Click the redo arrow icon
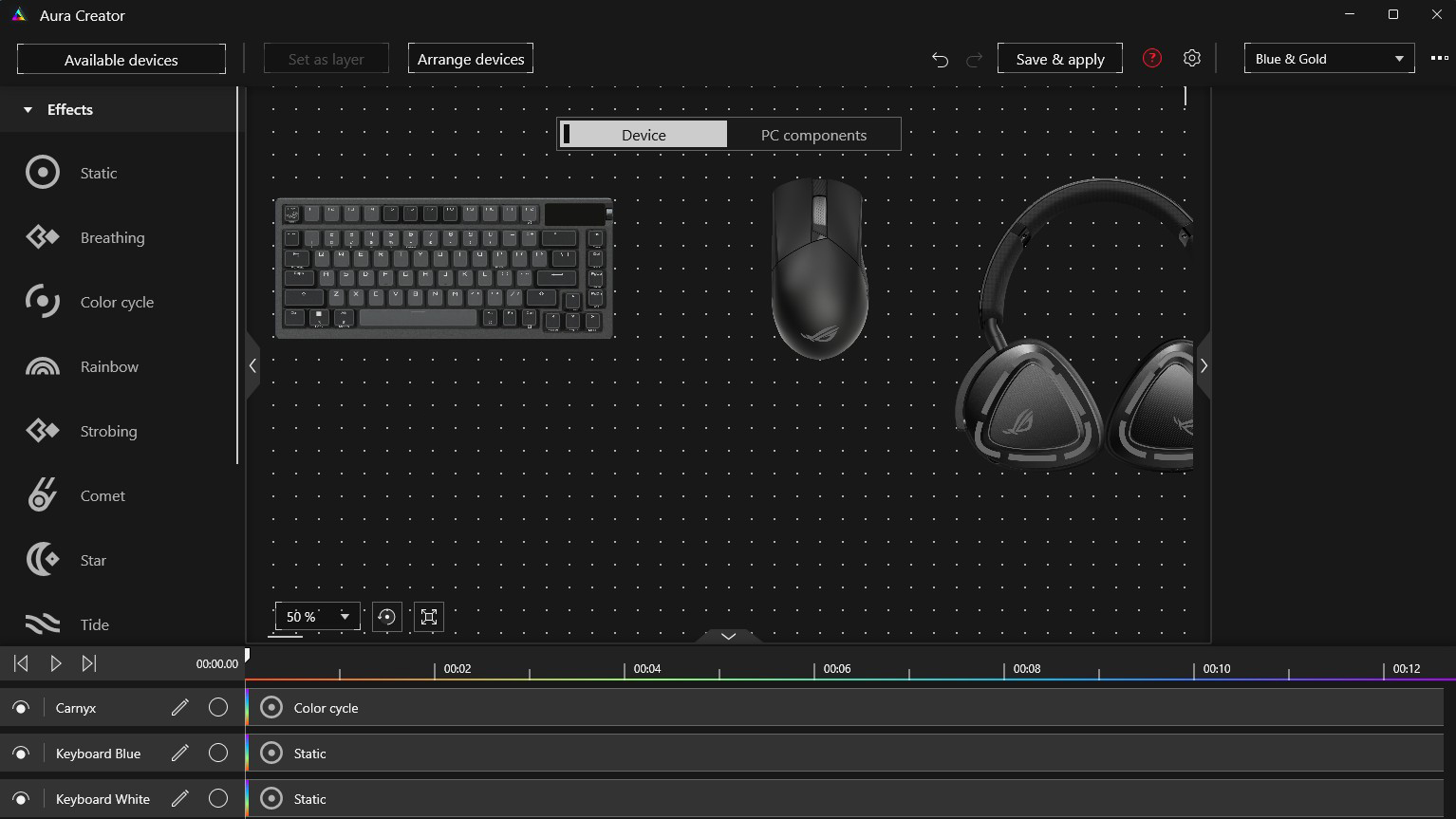Screen dimensions: 1456x819 974,59
